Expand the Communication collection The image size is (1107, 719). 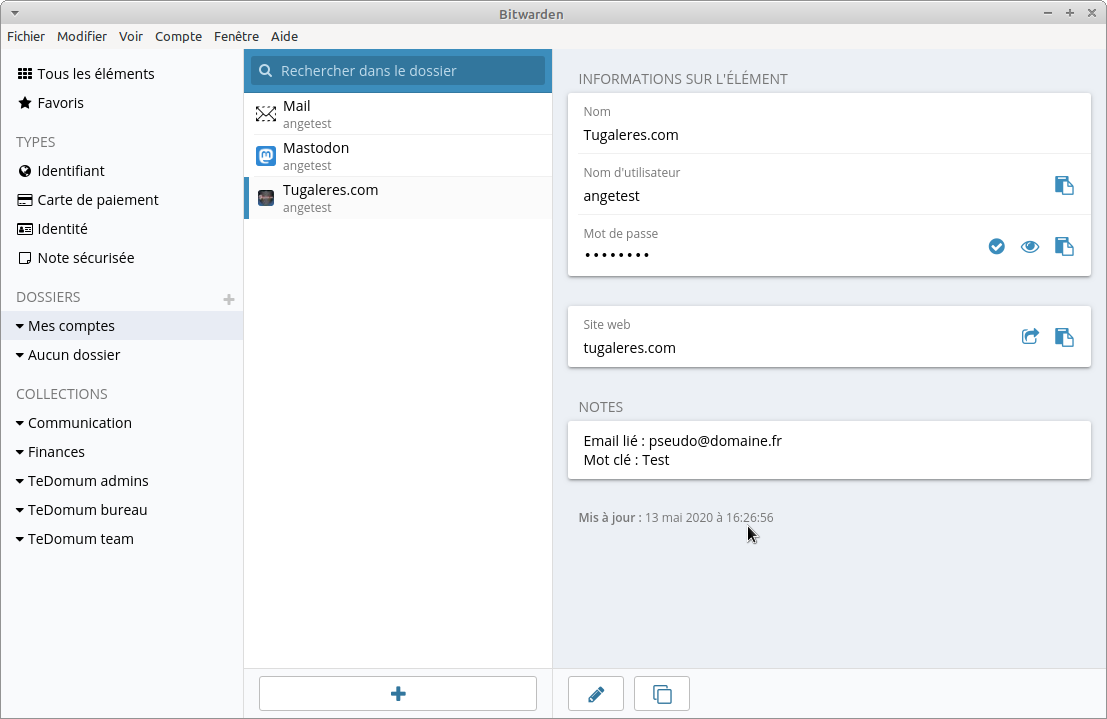click(x=20, y=423)
